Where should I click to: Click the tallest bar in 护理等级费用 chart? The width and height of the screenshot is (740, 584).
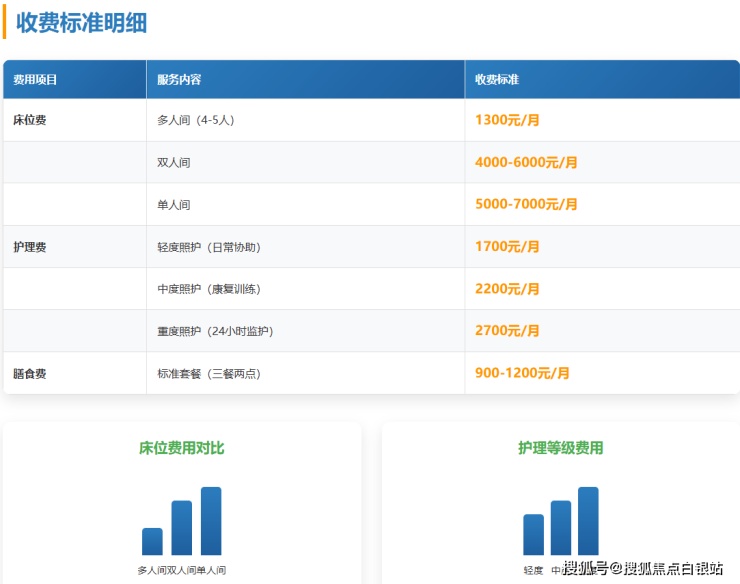(x=588, y=521)
